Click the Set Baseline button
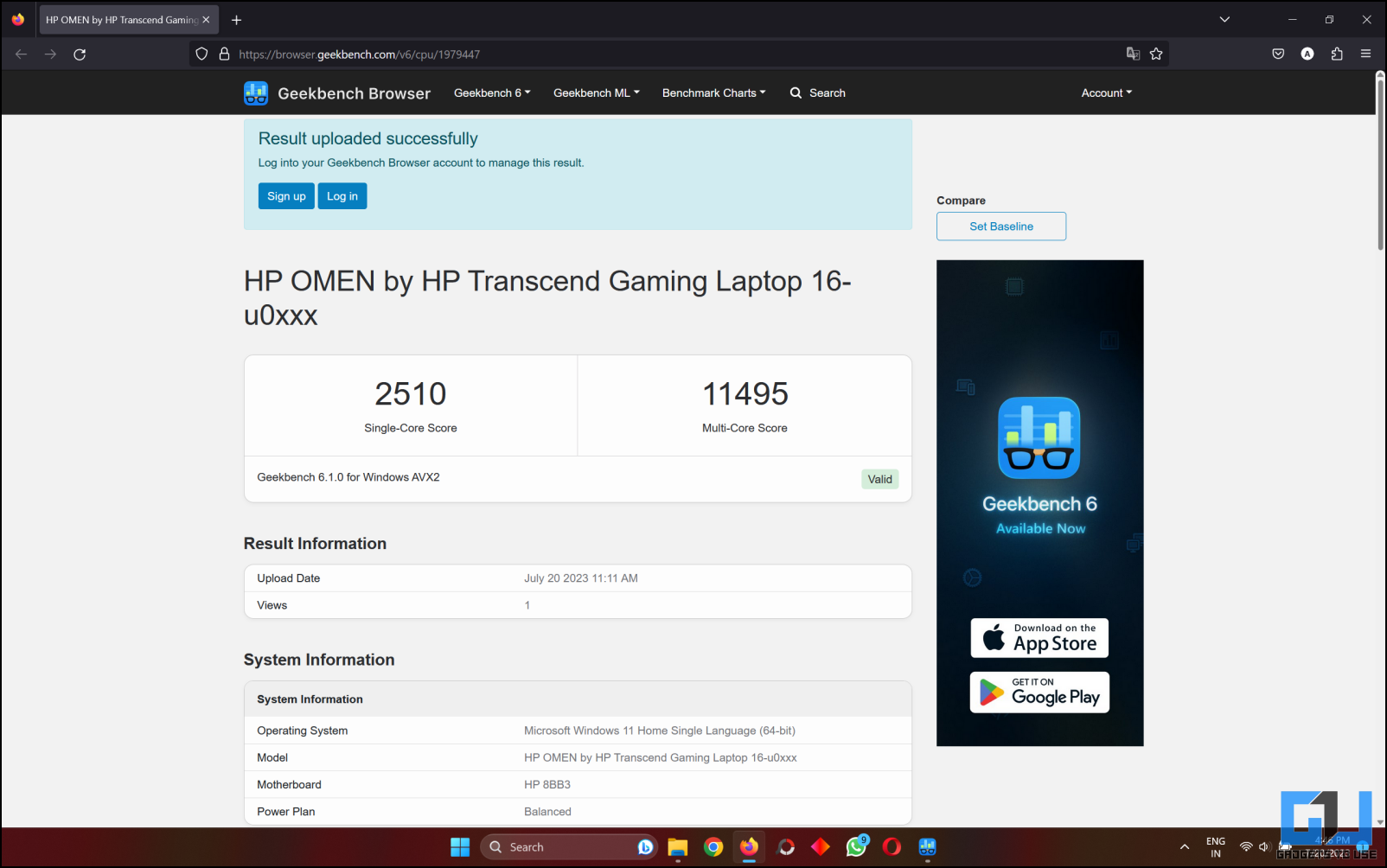The height and width of the screenshot is (868, 1387). coord(1001,227)
